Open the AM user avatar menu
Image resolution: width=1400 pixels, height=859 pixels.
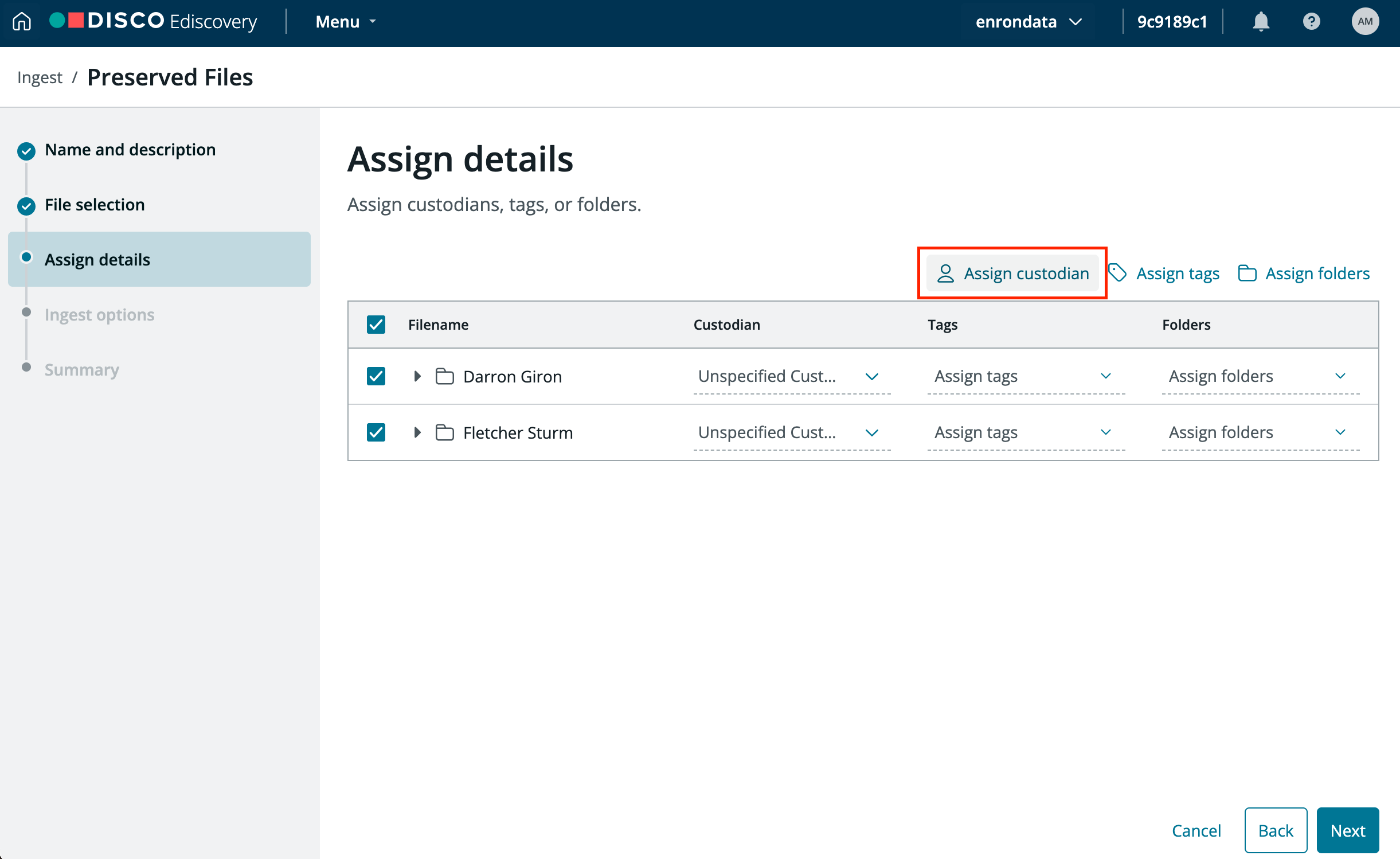(1365, 22)
